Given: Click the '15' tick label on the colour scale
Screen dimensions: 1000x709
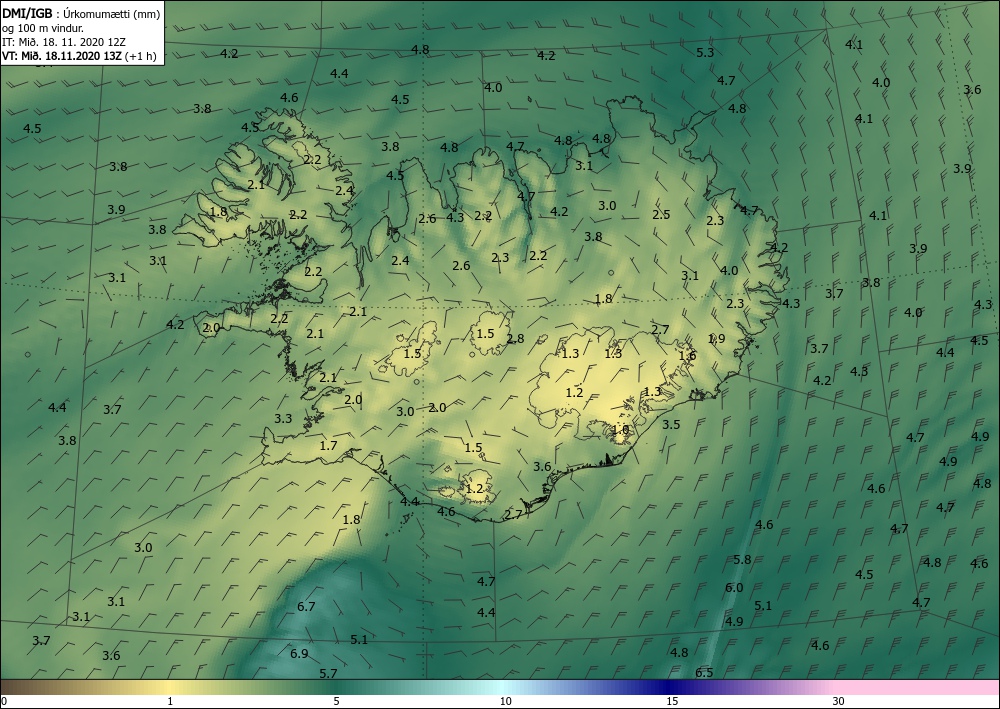Looking at the screenshot, I should (672, 702).
